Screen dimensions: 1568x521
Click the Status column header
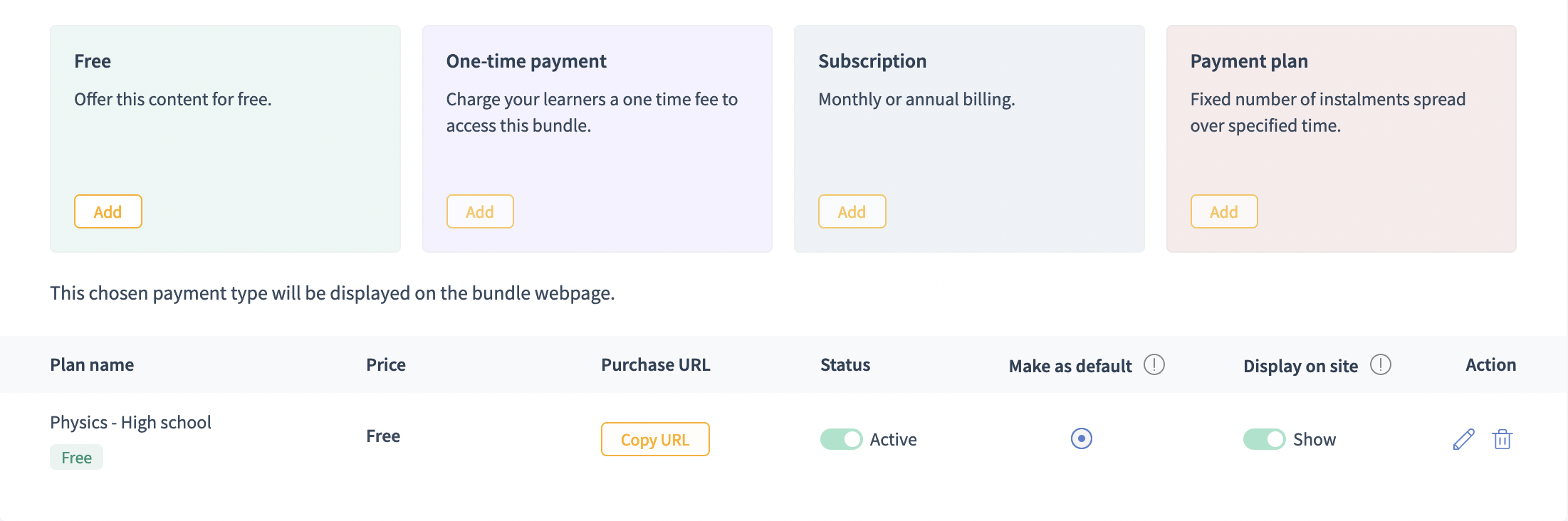(x=845, y=364)
